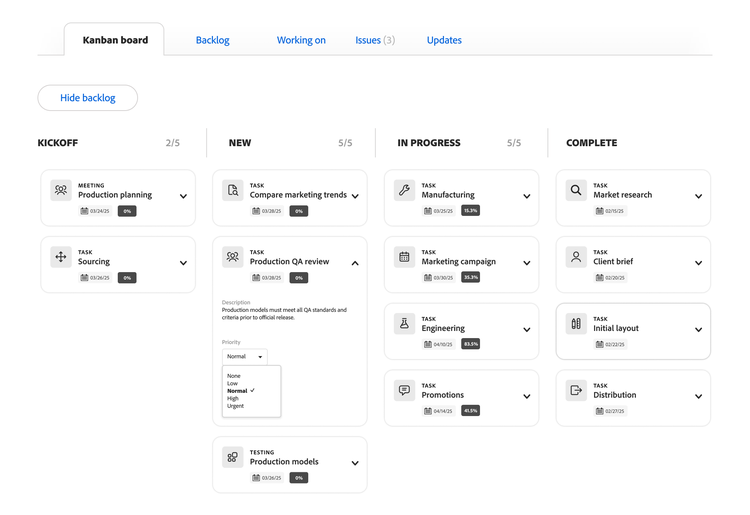Click the NEW column heading
Screen dimensions: 750x515
pos(240,142)
